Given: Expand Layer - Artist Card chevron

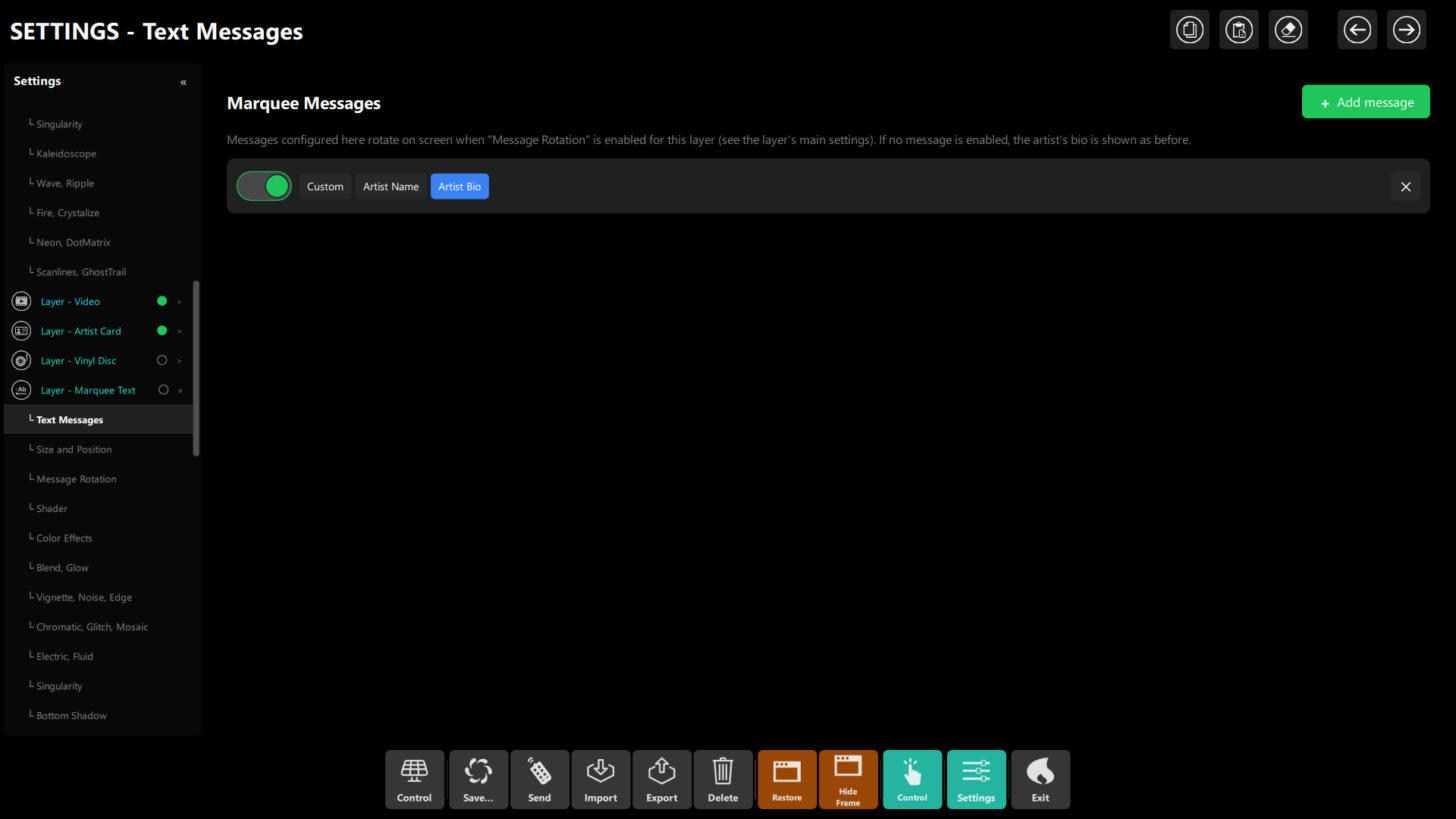Looking at the screenshot, I should pyautogui.click(x=180, y=331).
